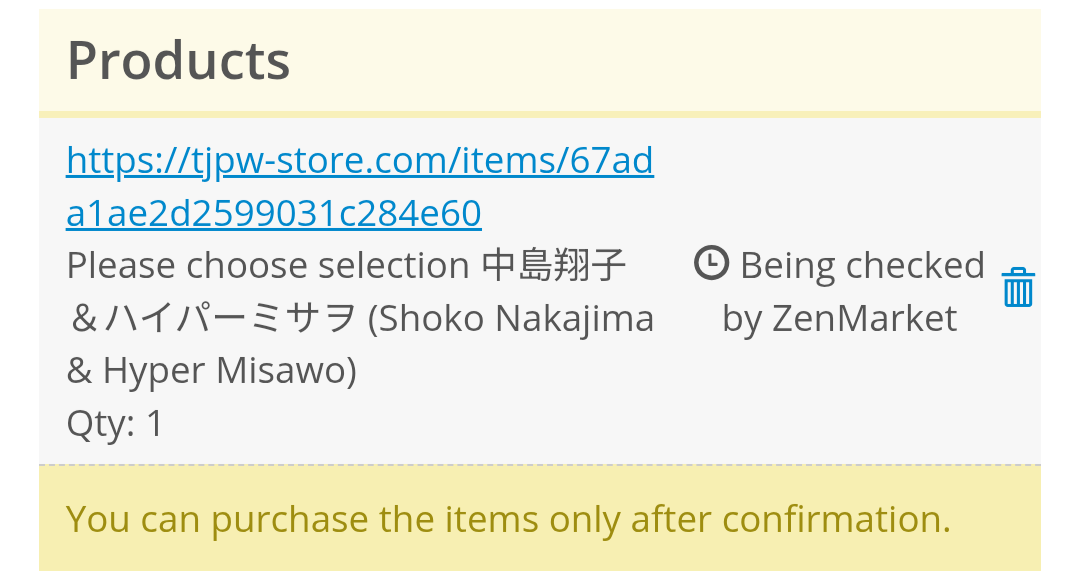Click the Products heading
The width and height of the screenshot is (1080, 577).
(178, 61)
